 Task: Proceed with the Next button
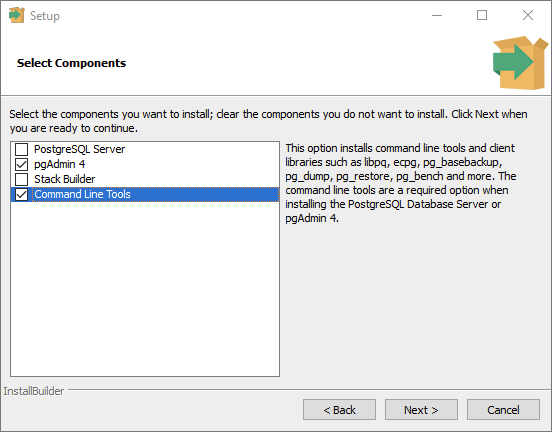[x=421, y=410]
